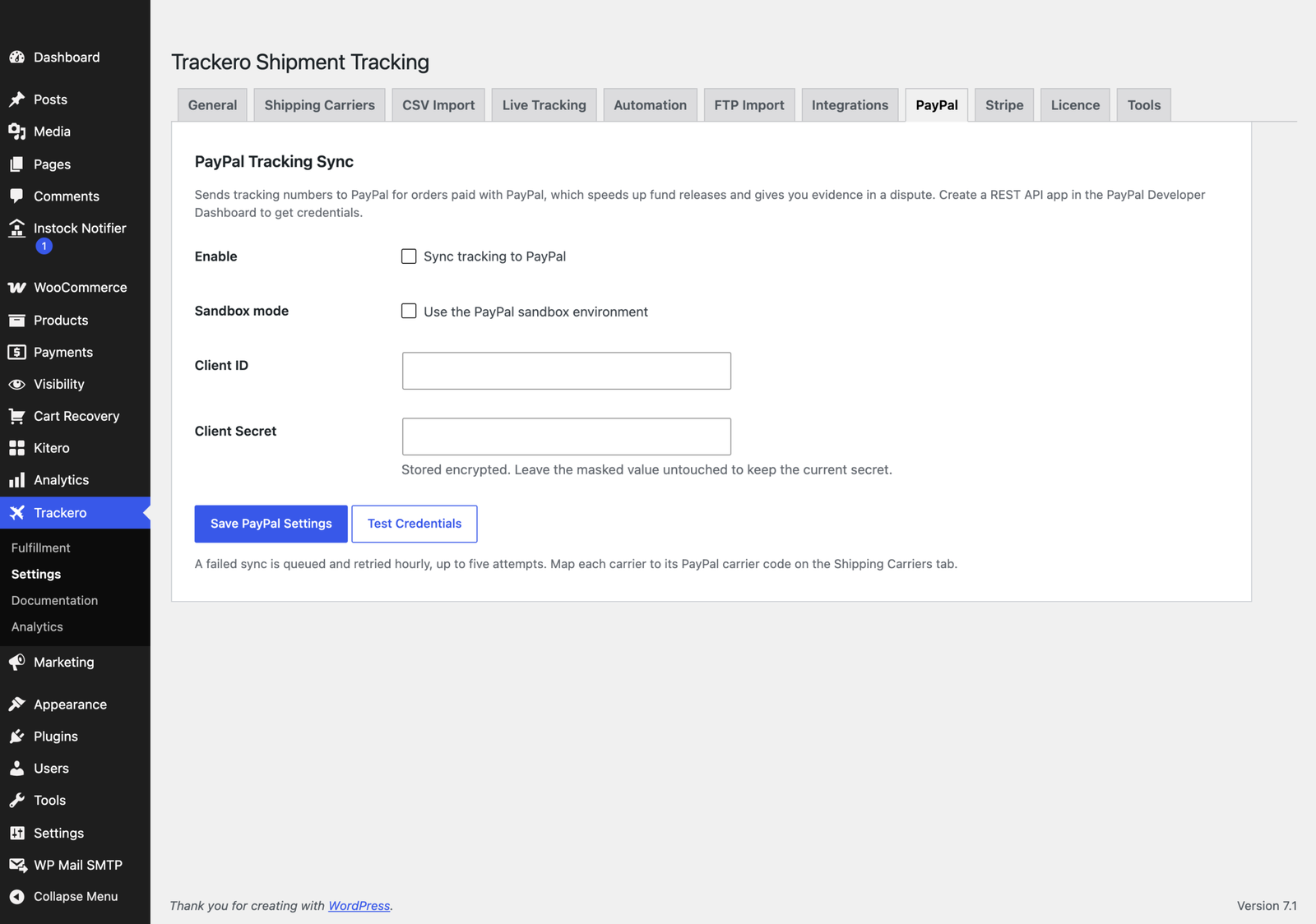Click the Sandbox mode row label

pyautogui.click(x=242, y=311)
